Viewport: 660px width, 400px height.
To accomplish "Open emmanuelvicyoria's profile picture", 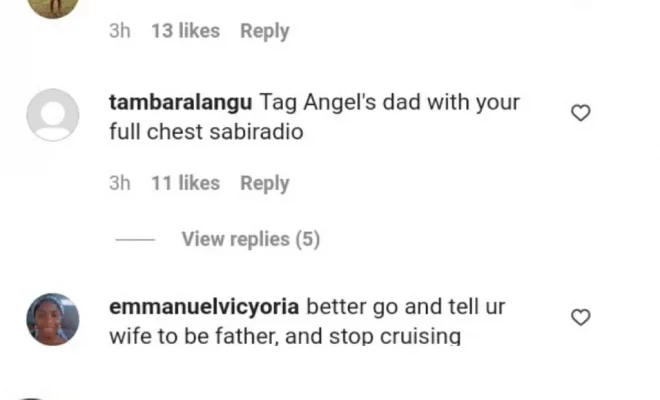I will click(x=53, y=319).
